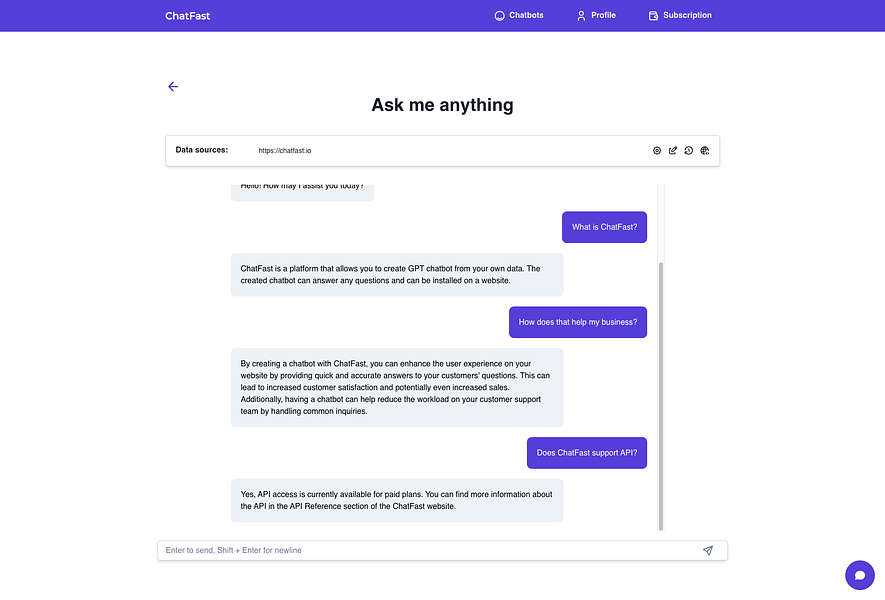This screenshot has height=600, width=885.
Task: Open the Profile menu item
Action: coord(604,15)
